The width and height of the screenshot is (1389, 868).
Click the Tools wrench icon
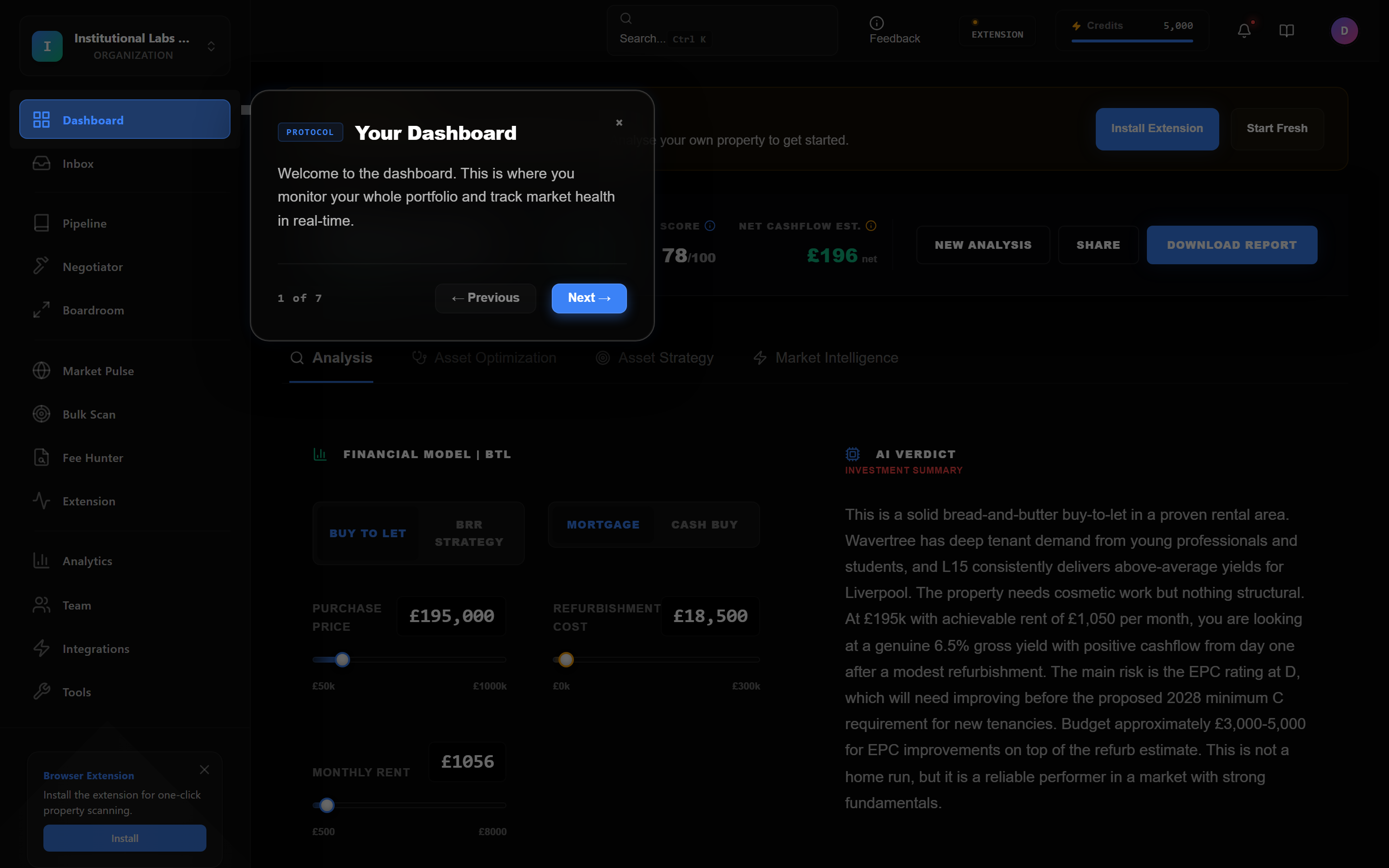(x=41, y=692)
